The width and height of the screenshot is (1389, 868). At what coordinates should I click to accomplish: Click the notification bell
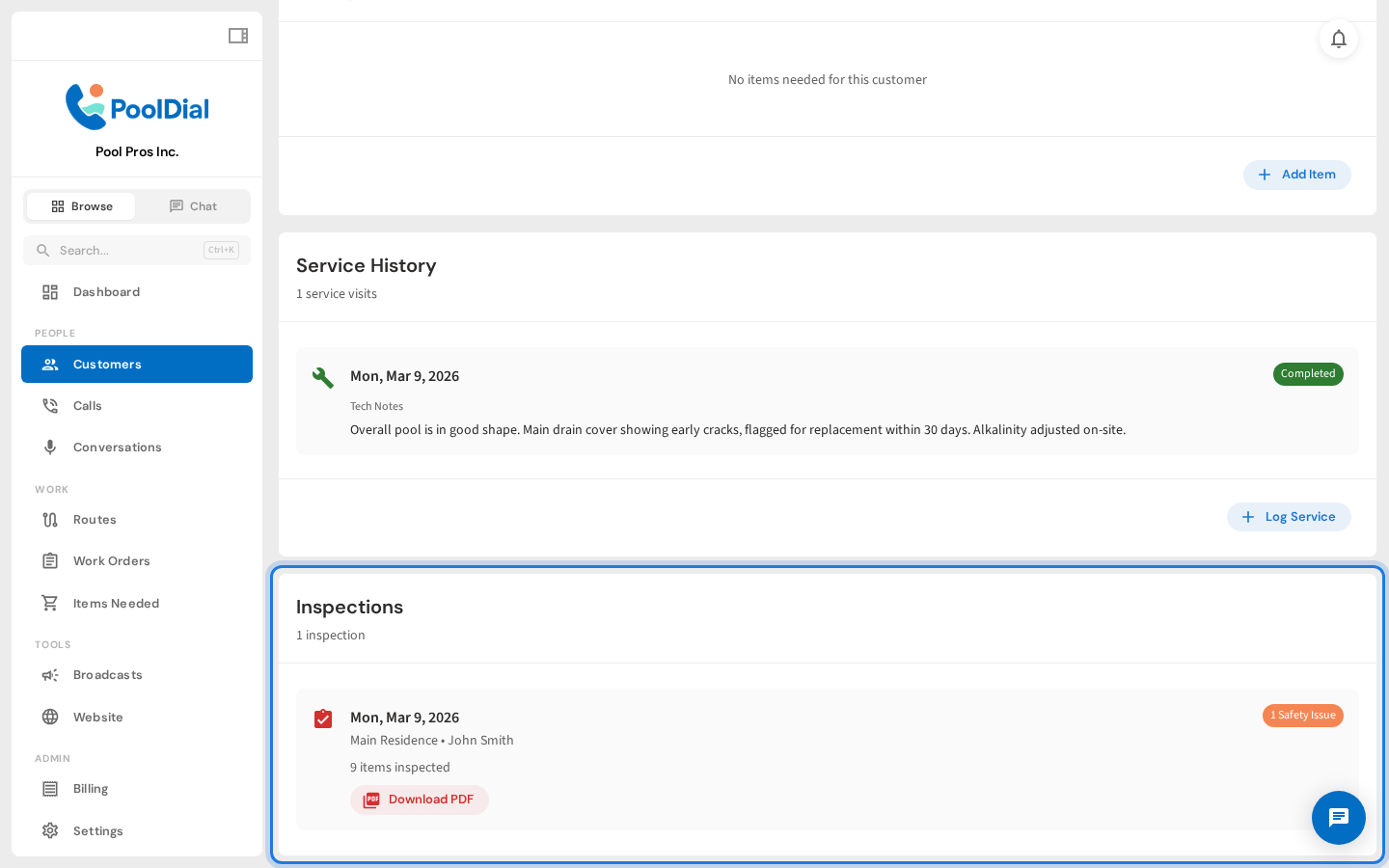tap(1339, 39)
